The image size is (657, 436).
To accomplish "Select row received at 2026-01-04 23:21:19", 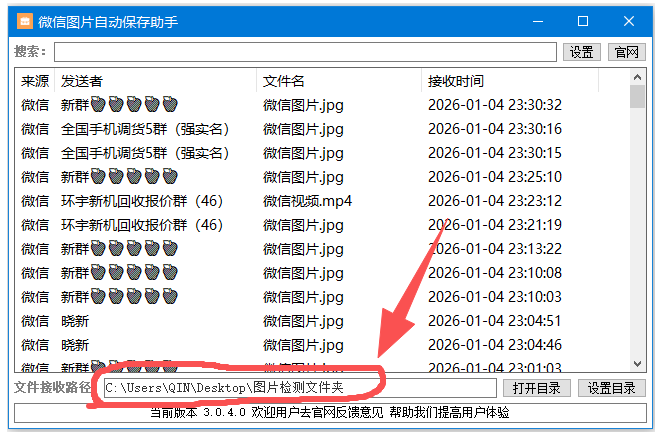I will coord(323,225).
